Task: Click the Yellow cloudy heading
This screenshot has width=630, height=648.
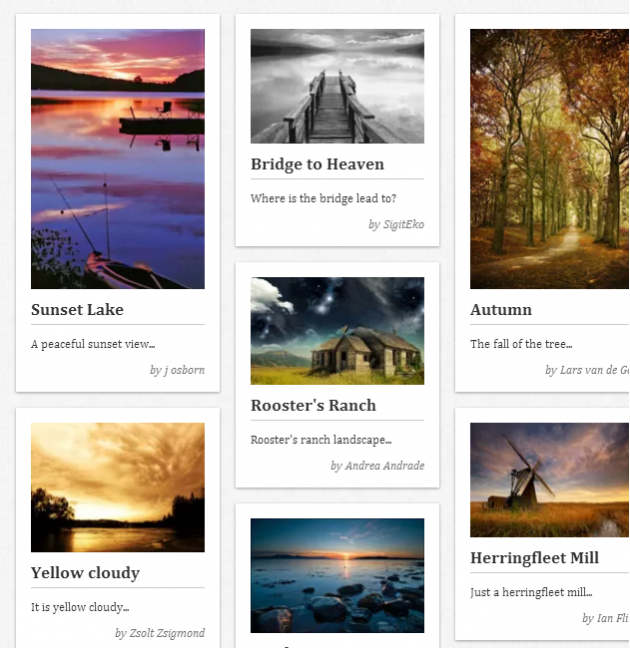Action: pos(86,573)
